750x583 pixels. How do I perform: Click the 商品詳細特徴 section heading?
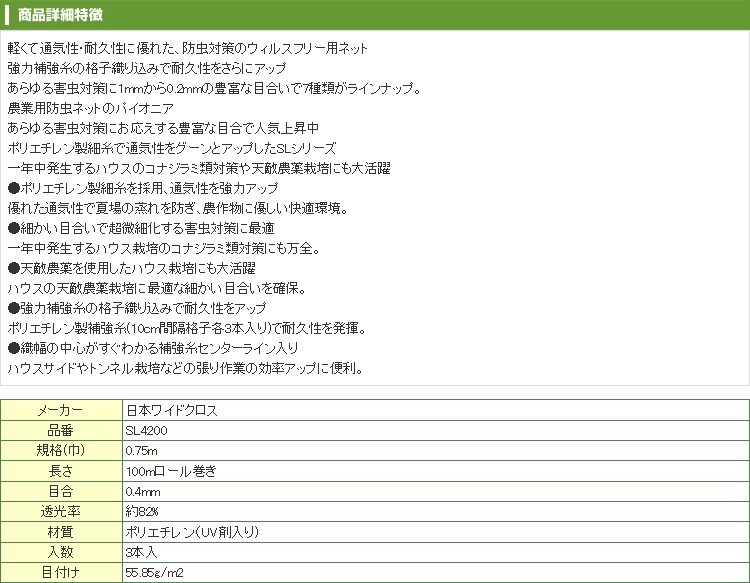click(x=59, y=15)
